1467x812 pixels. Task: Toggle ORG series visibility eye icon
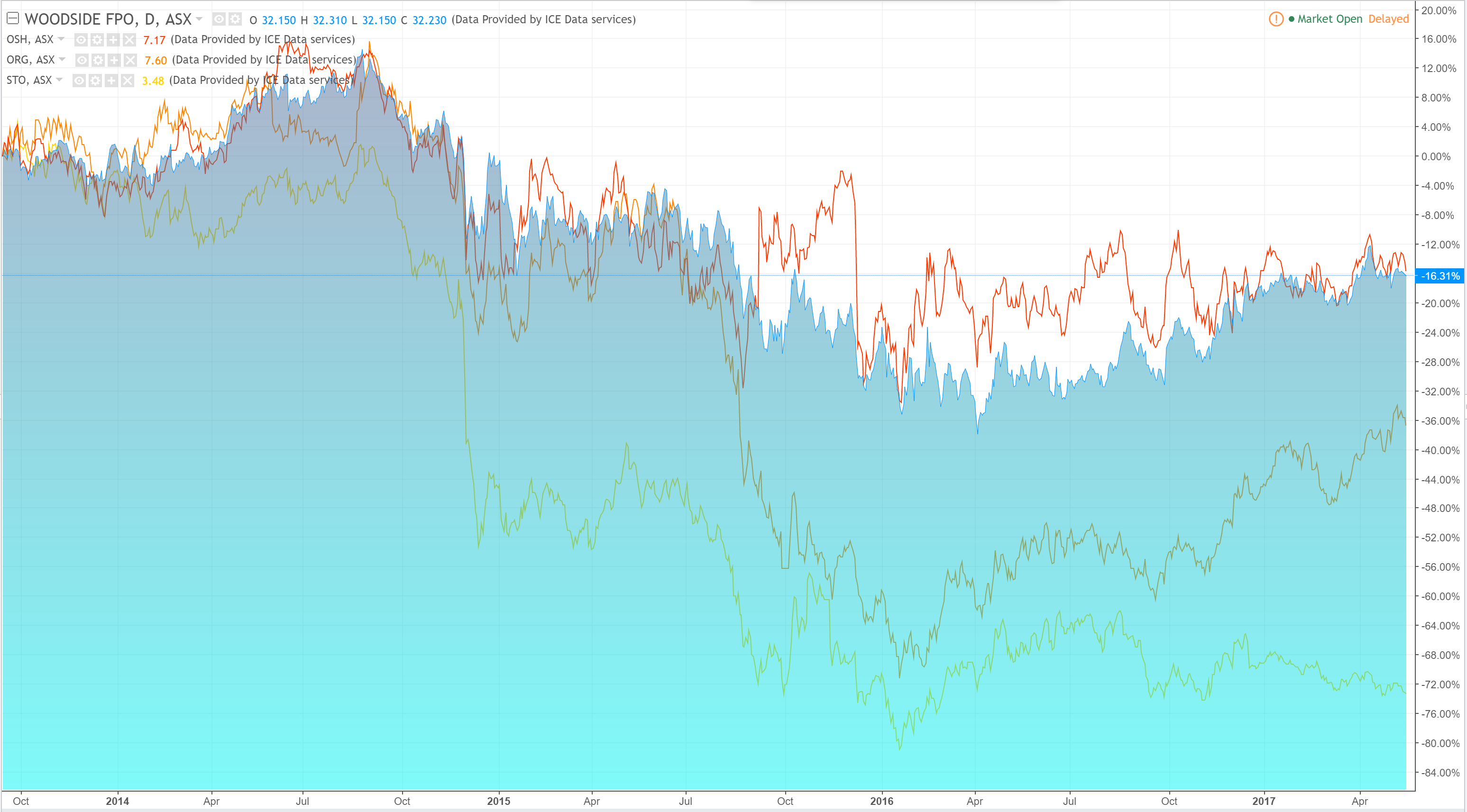pyautogui.click(x=83, y=60)
